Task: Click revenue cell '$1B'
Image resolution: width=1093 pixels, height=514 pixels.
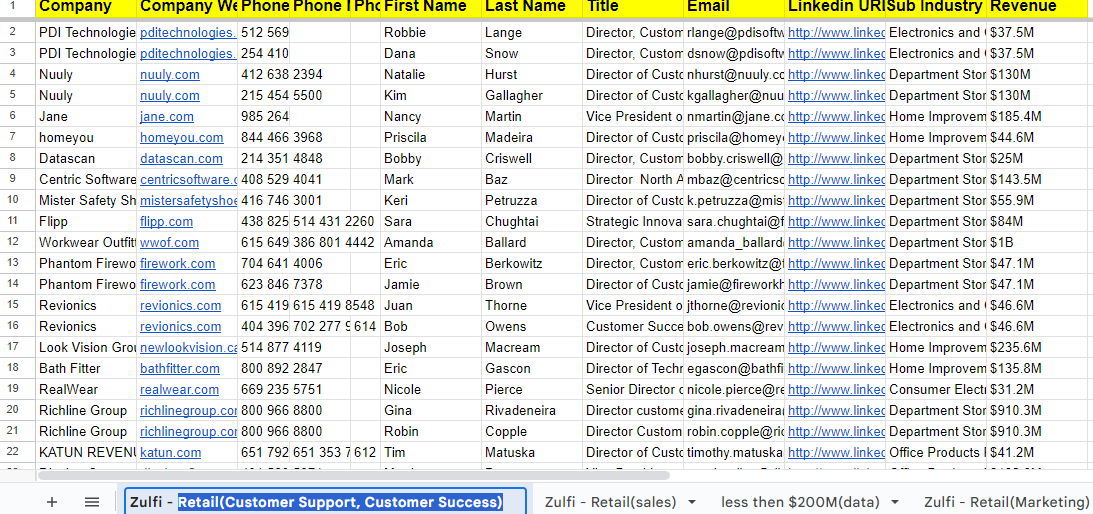Action: 1039,242
